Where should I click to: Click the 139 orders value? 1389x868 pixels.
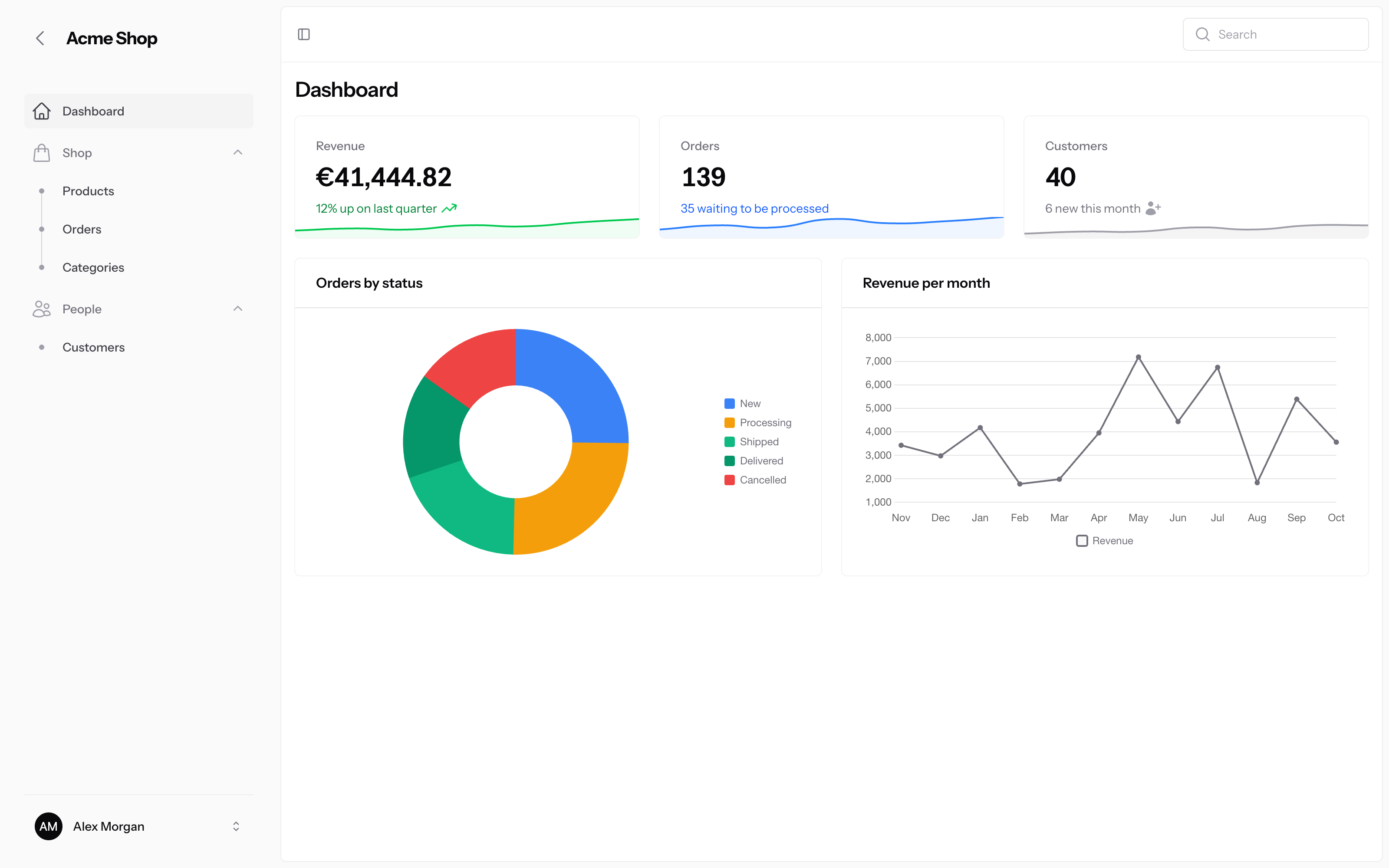tap(704, 177)
